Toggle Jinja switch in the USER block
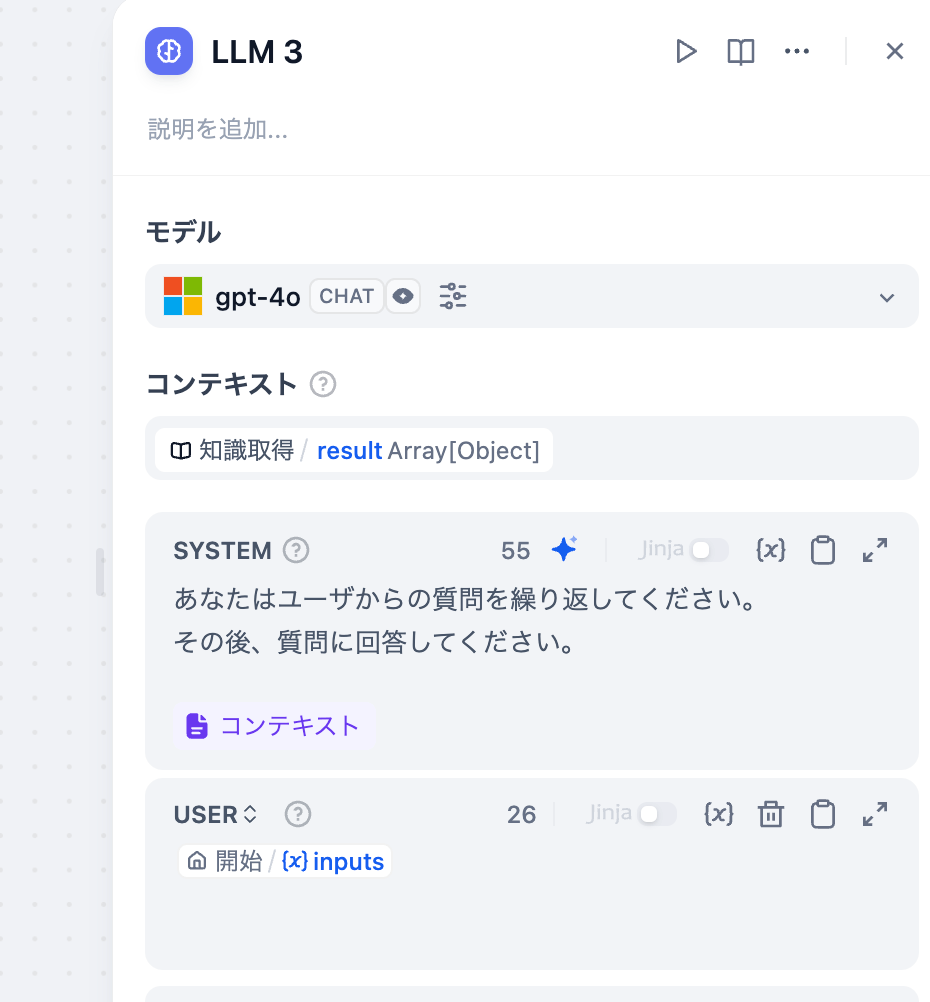930x1002 pixels. click(x=657, y=814)
